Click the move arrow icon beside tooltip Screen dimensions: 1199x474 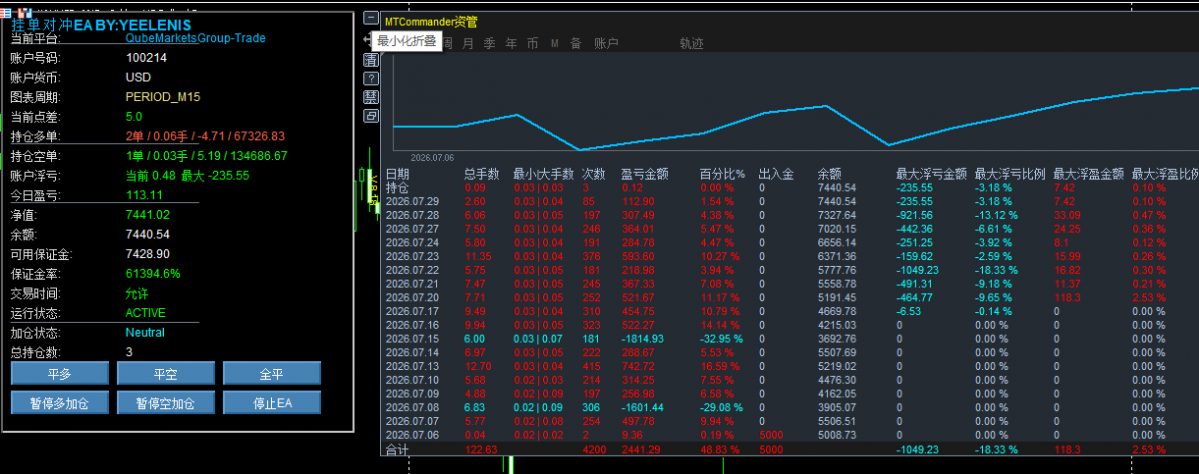point(368,39)
